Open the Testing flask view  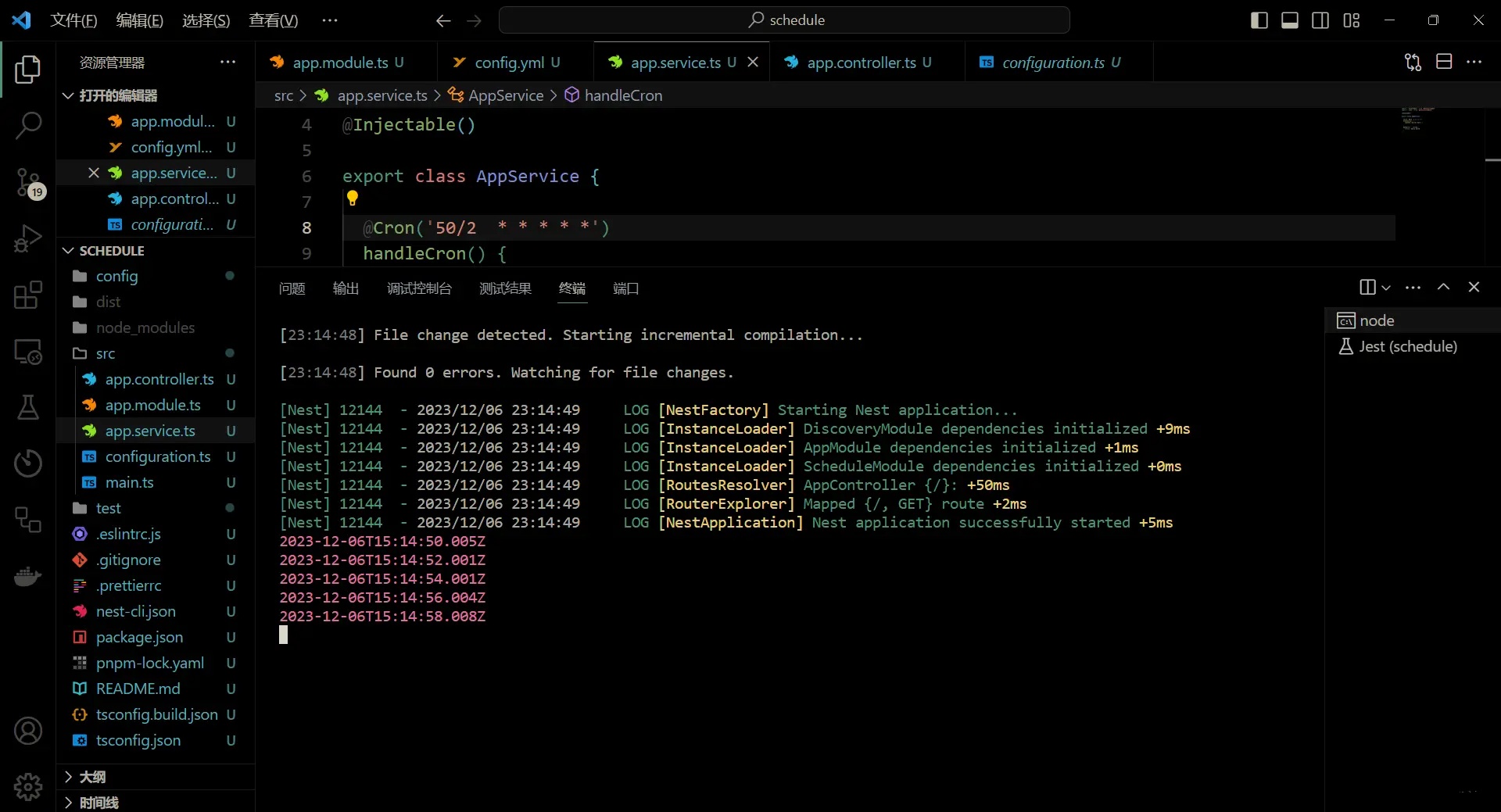pos(28,407)
